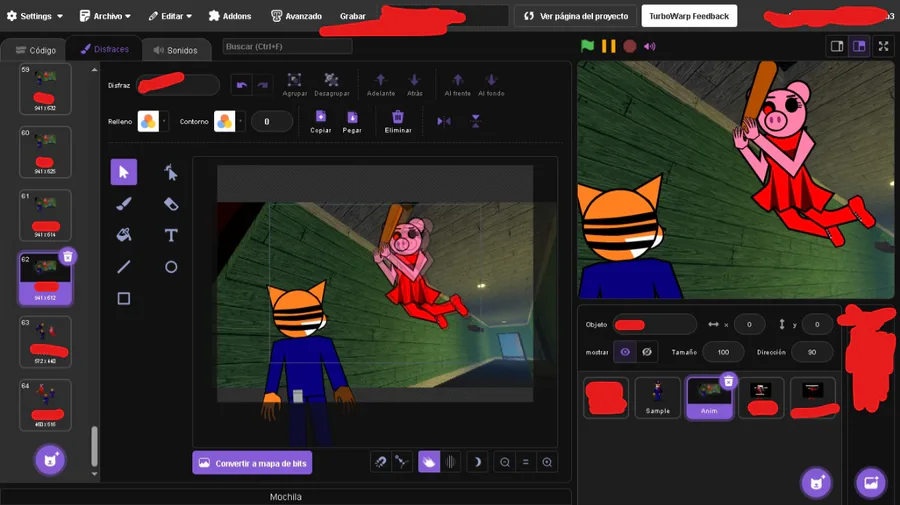Click the green flag to run
Viewport: 900px width, 505px height.
click(x=587, y=46)
